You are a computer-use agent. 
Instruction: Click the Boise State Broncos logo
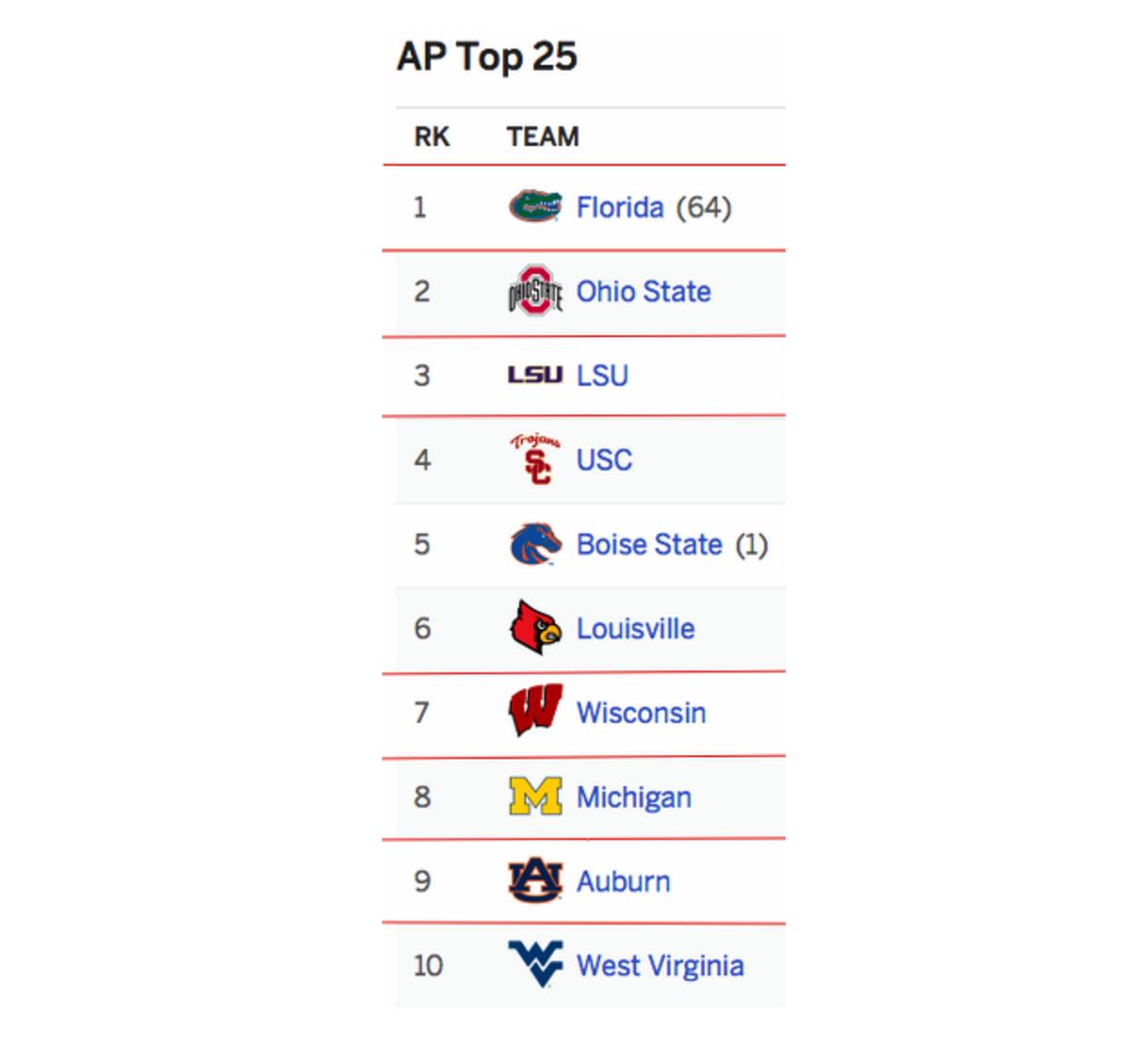pos(535,544)
